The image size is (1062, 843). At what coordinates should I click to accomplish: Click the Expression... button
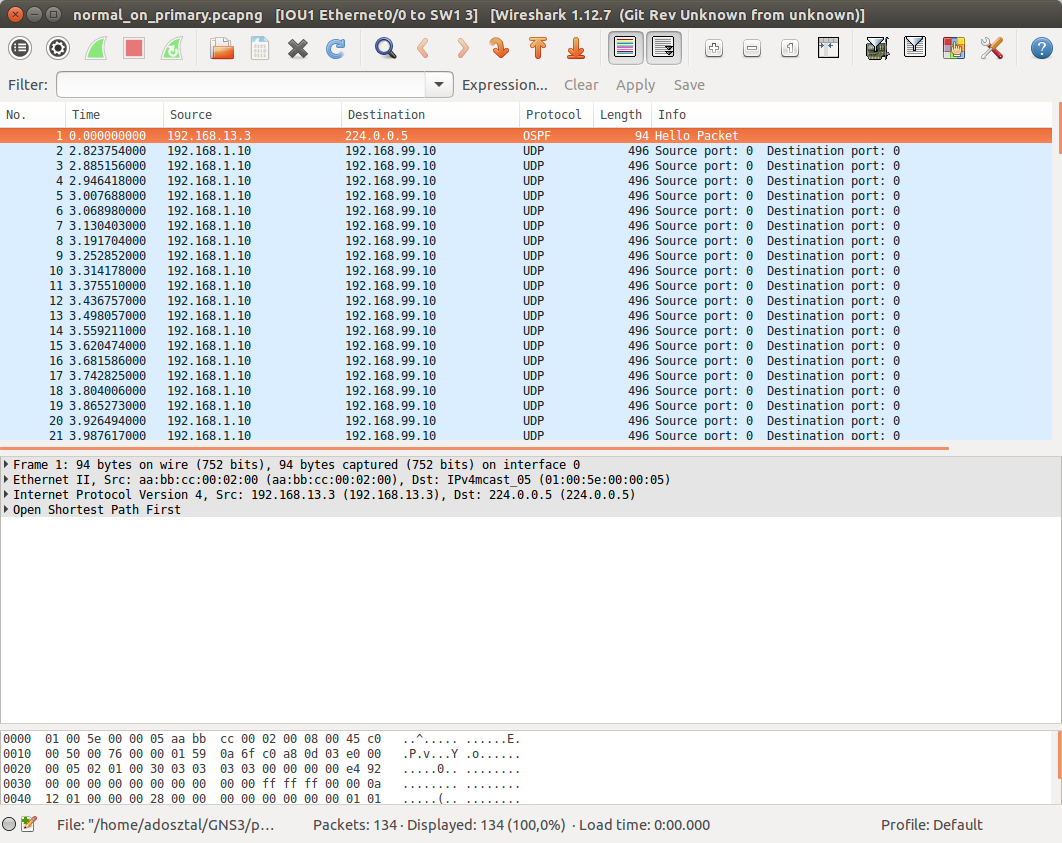click(504, 85)
